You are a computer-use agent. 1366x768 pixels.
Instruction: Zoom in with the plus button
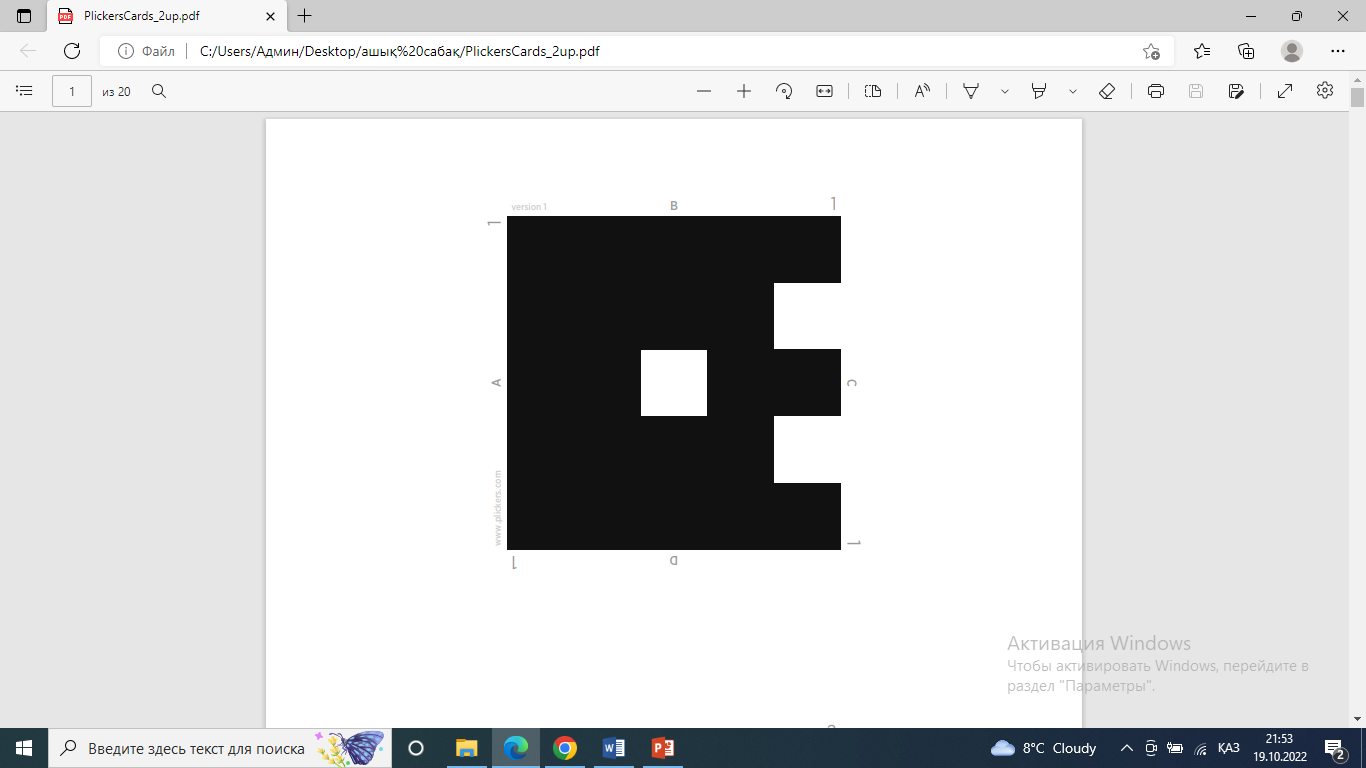click(744, 91)
